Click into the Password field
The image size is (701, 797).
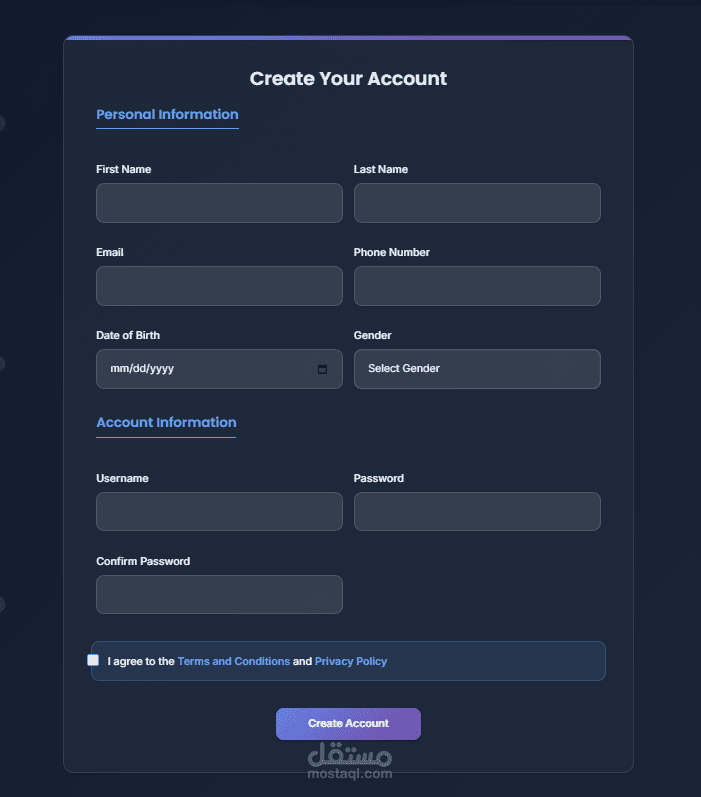click(477, 512)
